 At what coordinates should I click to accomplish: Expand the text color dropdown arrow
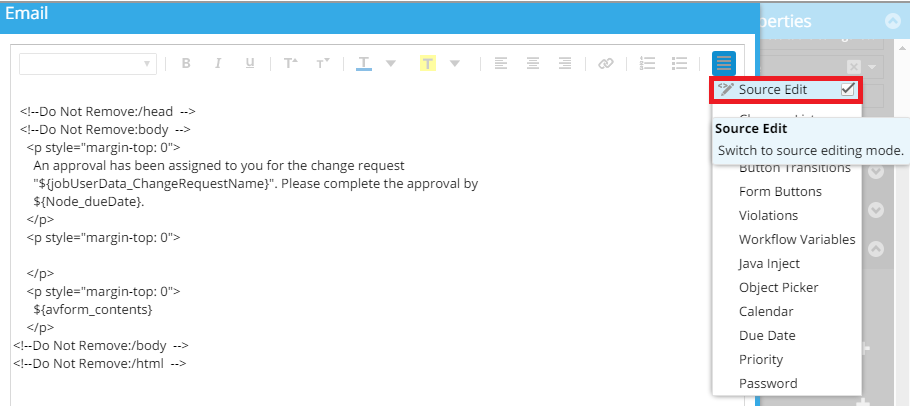(x=390, y=63)
